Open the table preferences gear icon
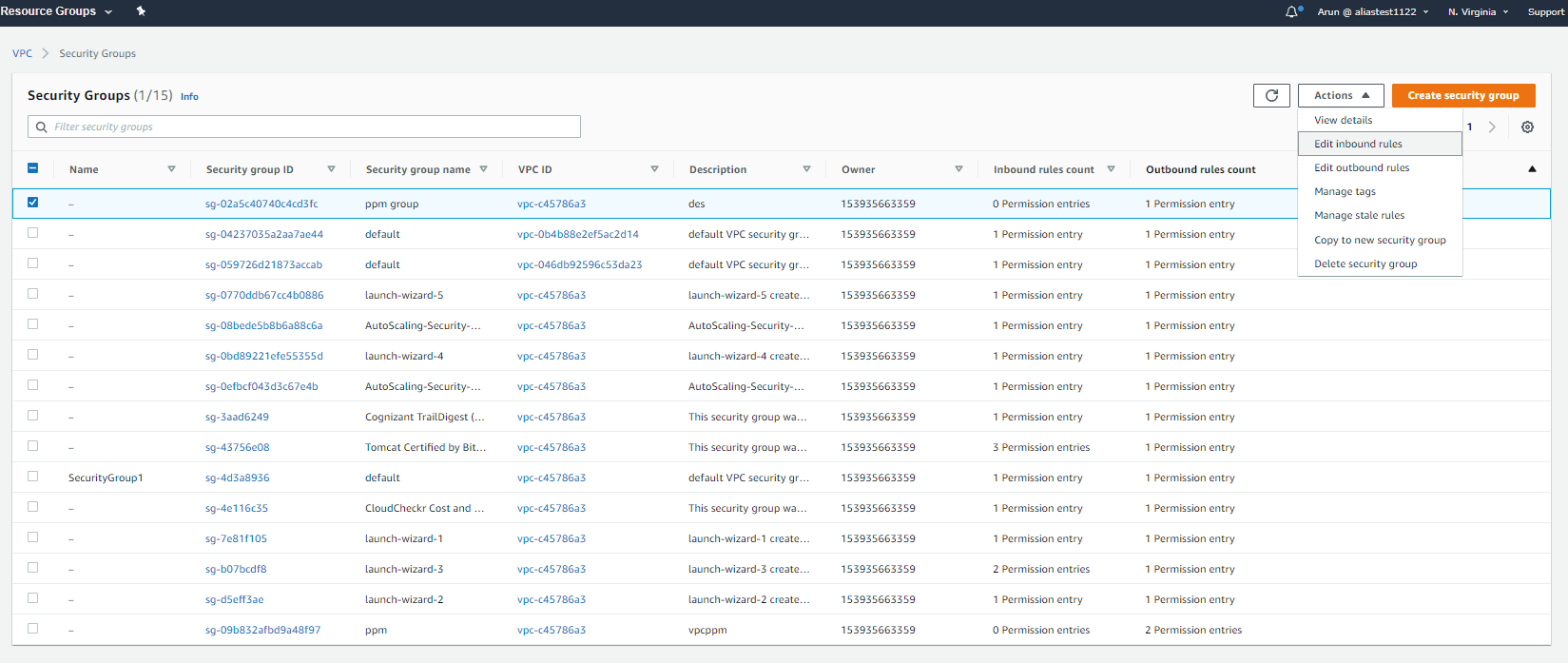 pos(1527,127)
